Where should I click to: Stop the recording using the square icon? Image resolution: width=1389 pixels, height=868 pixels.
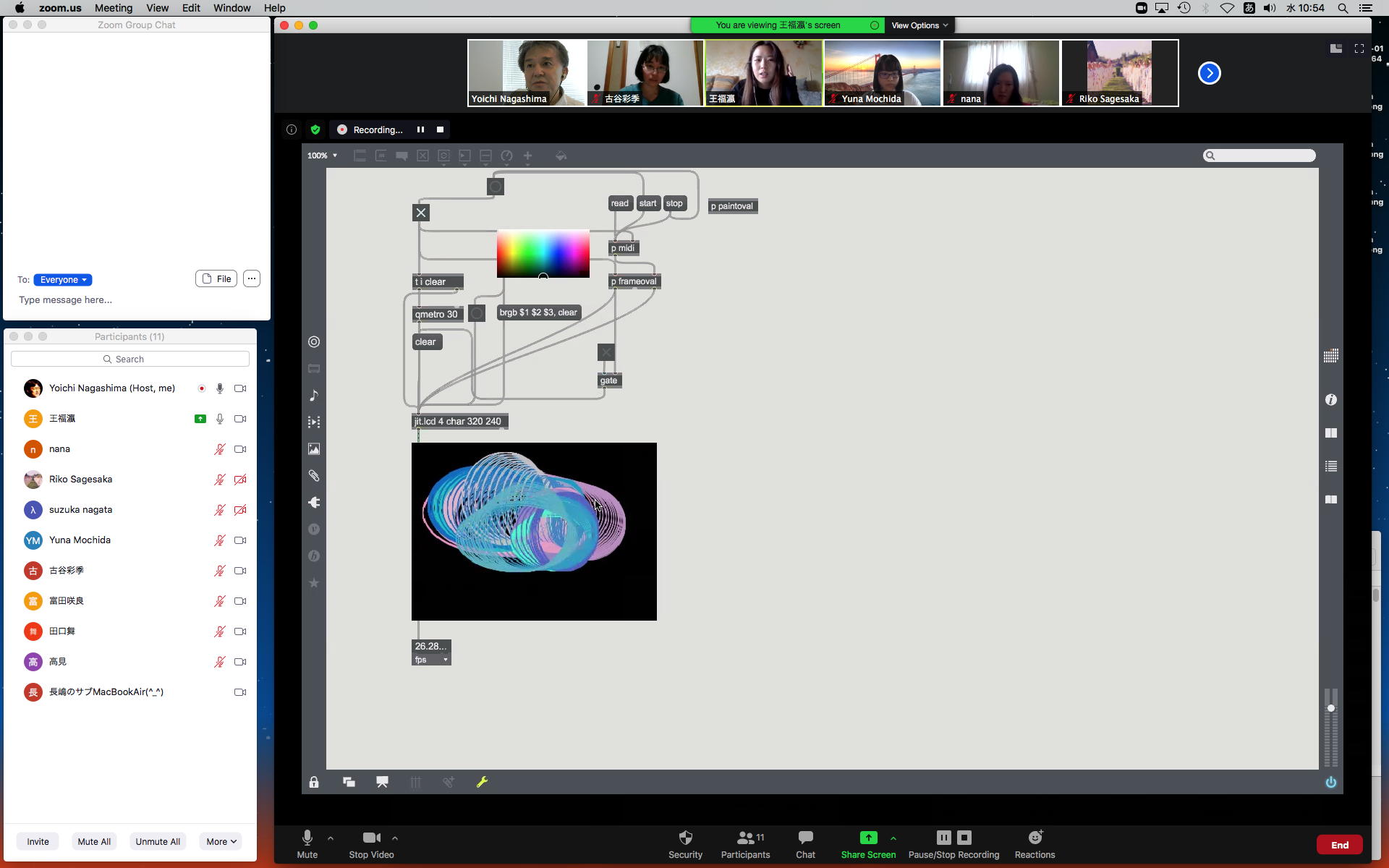pos(440,129)
